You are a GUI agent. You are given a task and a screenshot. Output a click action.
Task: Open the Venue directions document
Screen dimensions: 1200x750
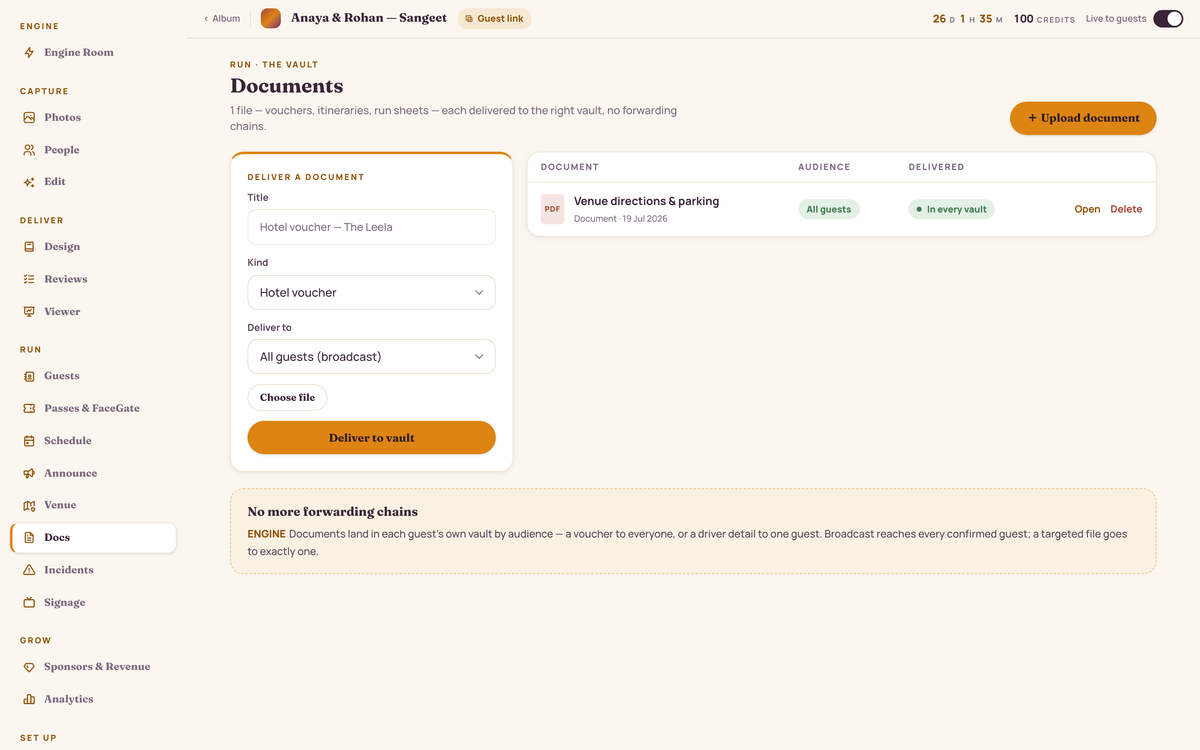pyautogui.click(x=1087, y=209)
